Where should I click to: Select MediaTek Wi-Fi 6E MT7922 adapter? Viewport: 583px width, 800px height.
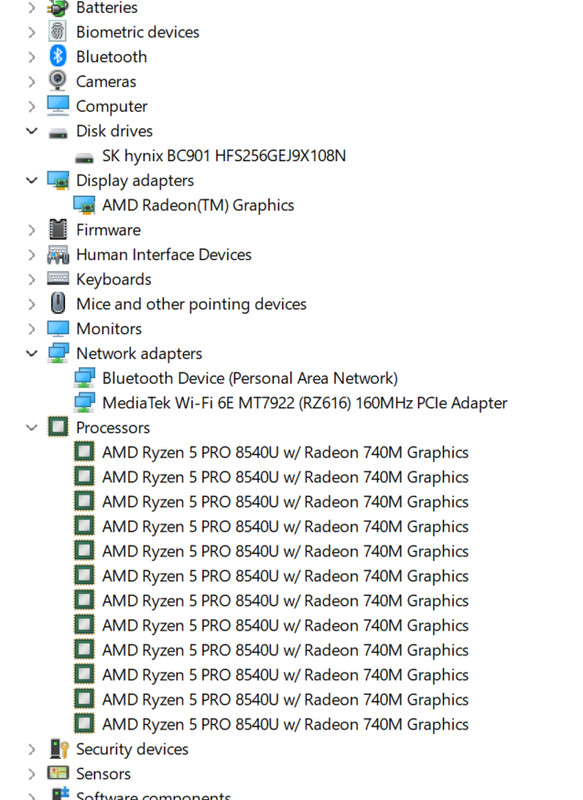[x=305, y=403]
